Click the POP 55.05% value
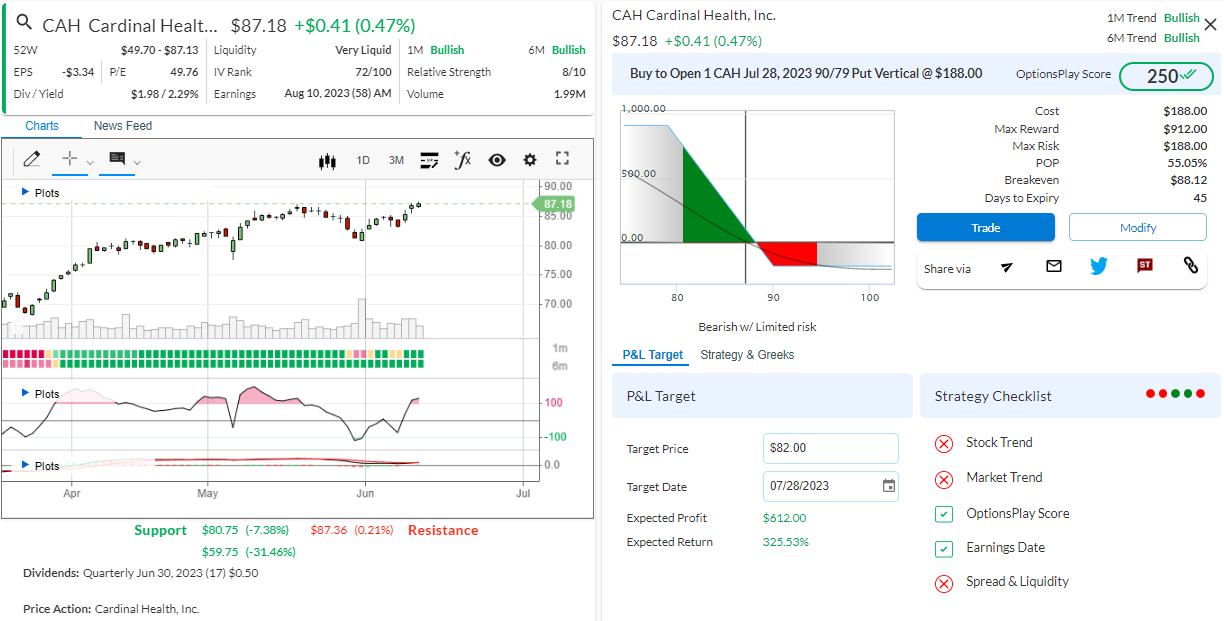This screenshot has width=1224, height=621. [1187, 163]
